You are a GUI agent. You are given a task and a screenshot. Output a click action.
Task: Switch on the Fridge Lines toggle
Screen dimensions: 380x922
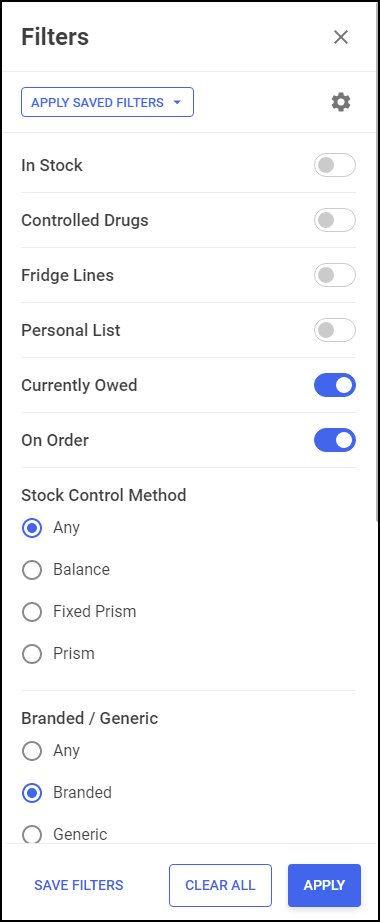(335, 275)
